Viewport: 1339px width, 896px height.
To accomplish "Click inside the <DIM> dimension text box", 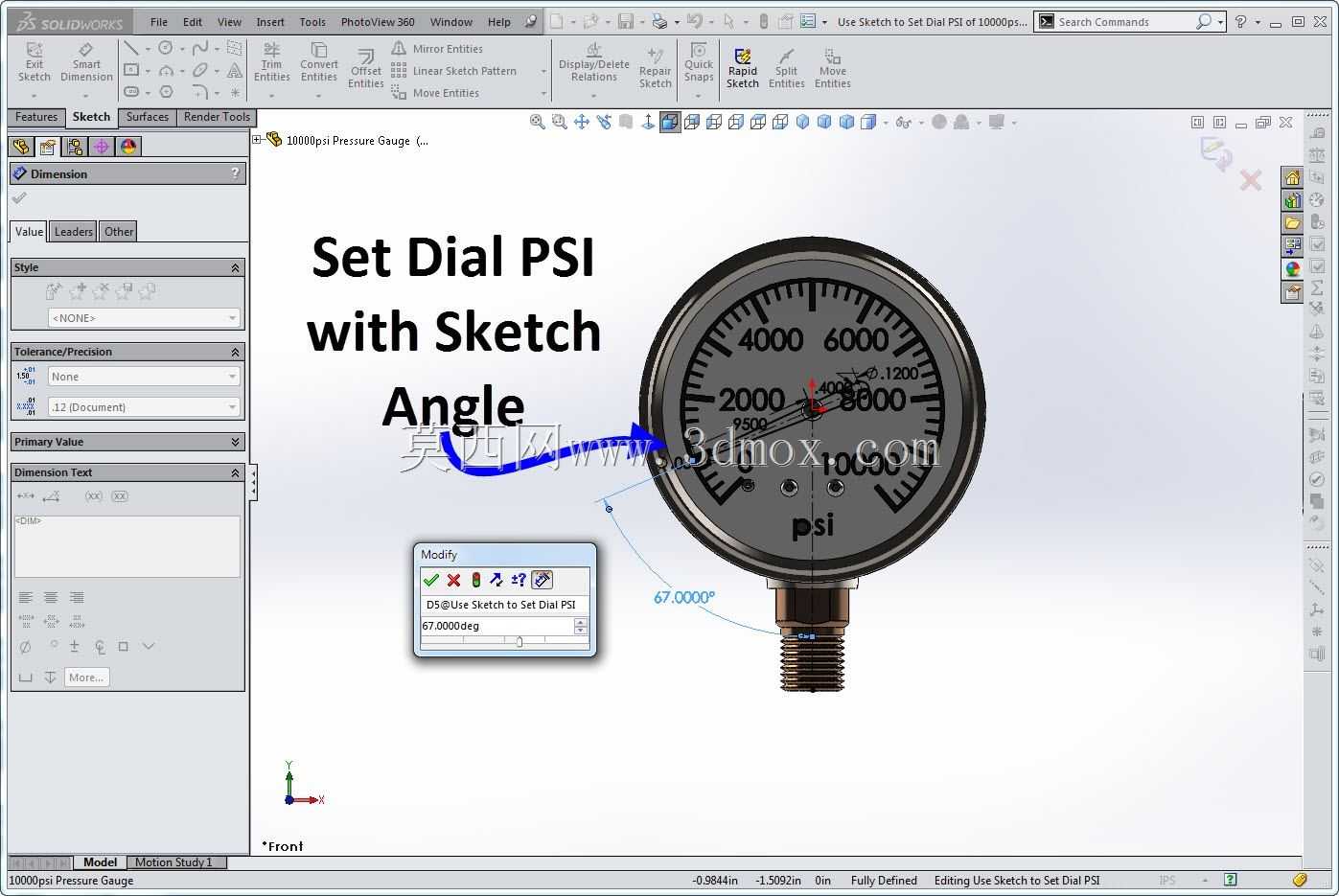I will (127, 546).
